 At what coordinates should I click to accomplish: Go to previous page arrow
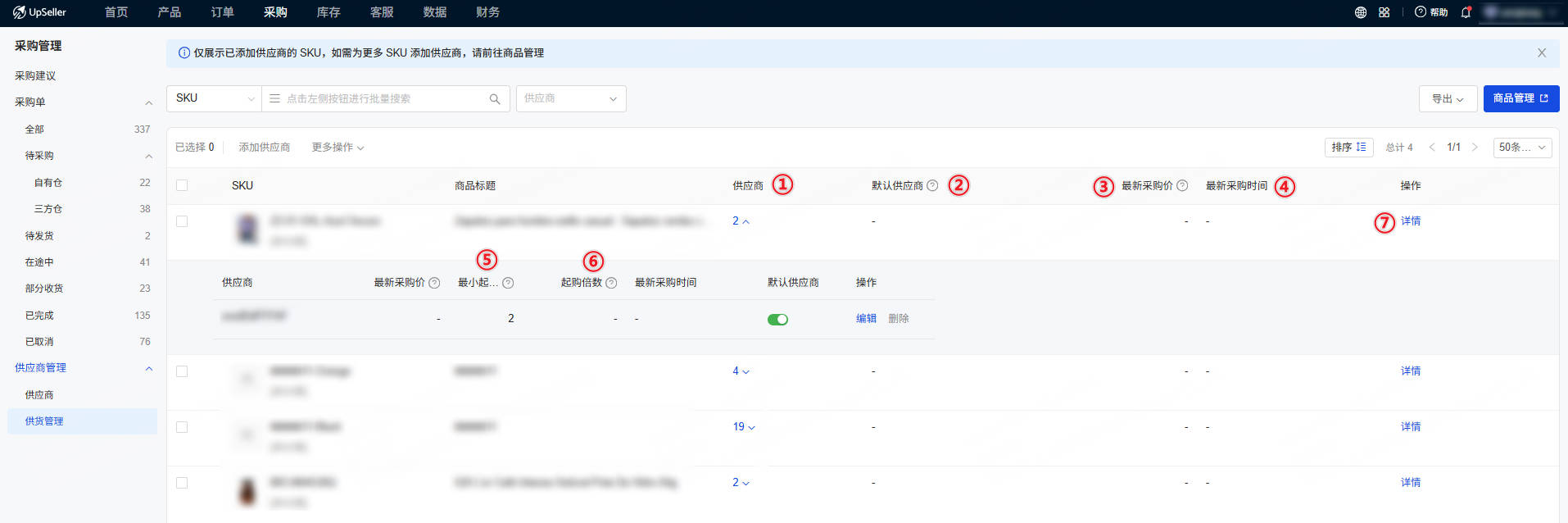pos(1432,148)
